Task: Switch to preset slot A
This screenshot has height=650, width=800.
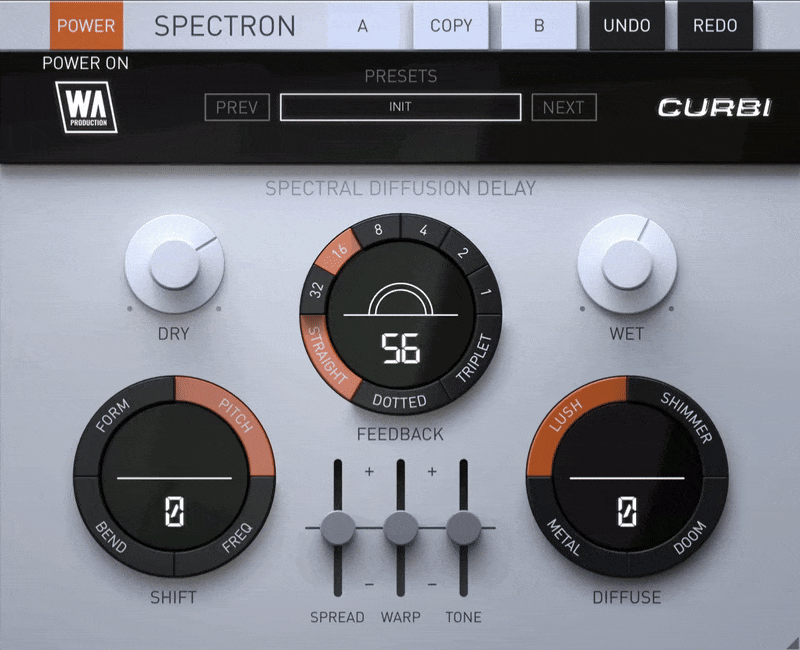Action: tap(365, 27)
